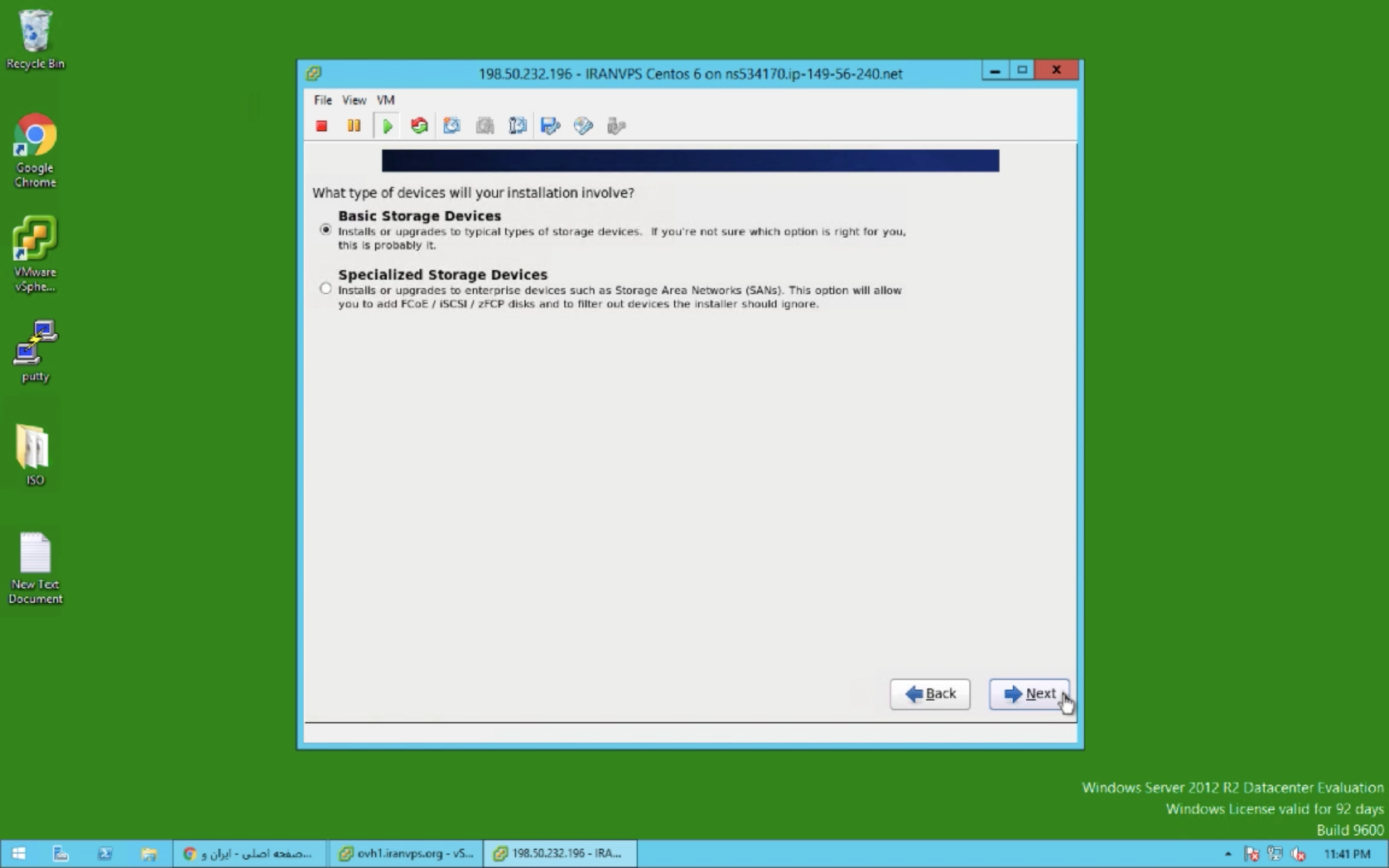The height and width of the screenshot is (868, 1389).
Task: Click the Back button
Action: [x=930, y=694]
